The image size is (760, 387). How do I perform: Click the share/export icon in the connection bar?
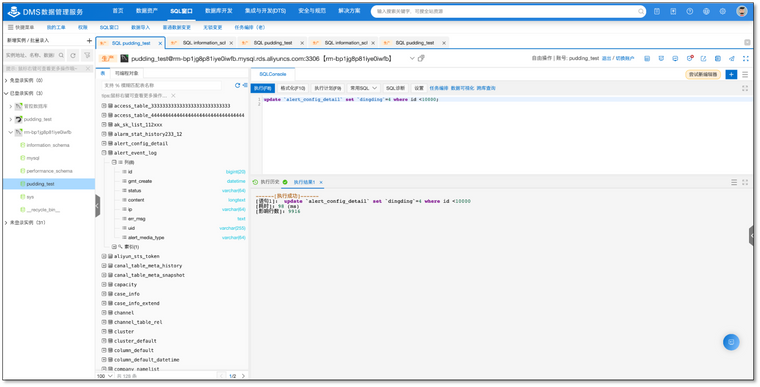click(x=703, y=58)
